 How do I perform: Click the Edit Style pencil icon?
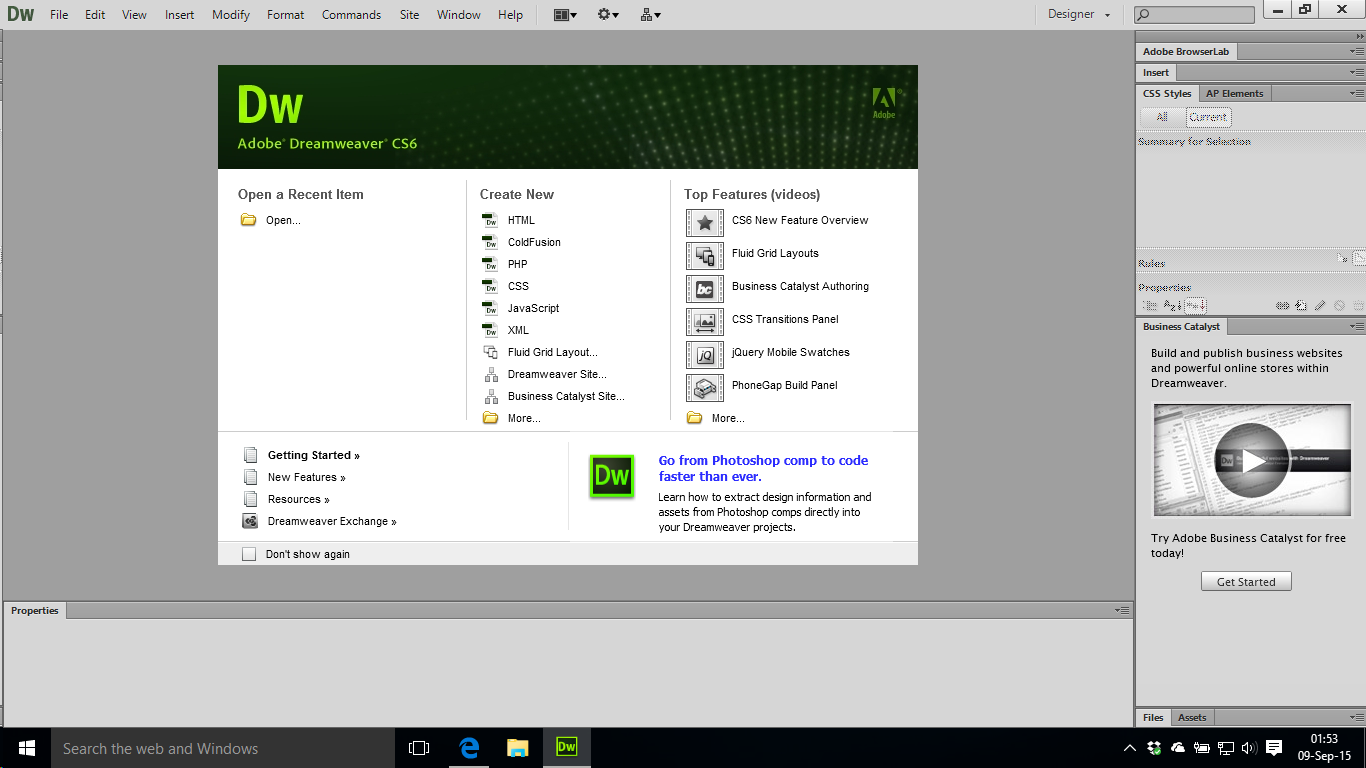[x=1321, y=305]
